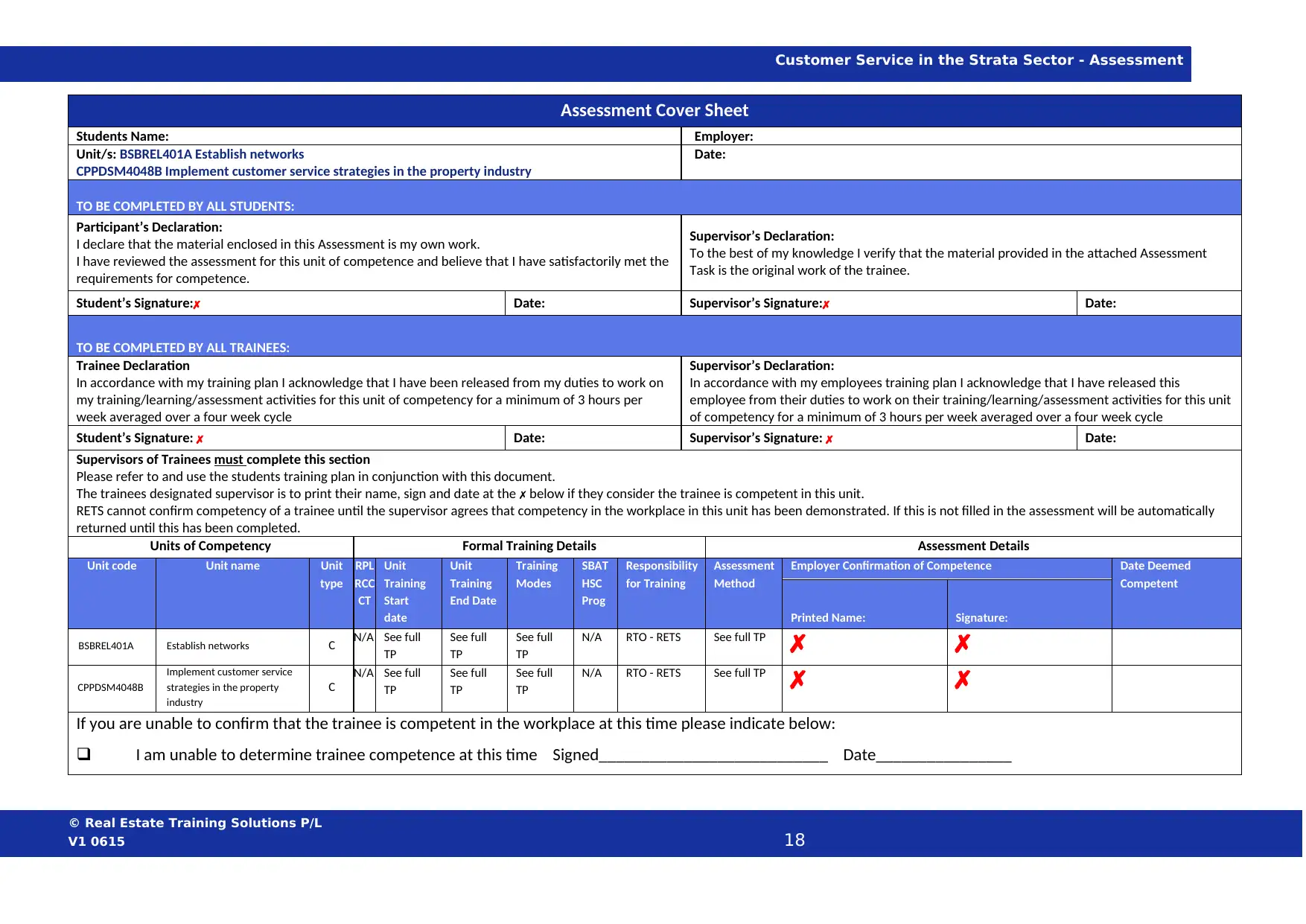
Task: Select CPPDSM4048B Implement customer service strategies heading
Action: [303, 171]
